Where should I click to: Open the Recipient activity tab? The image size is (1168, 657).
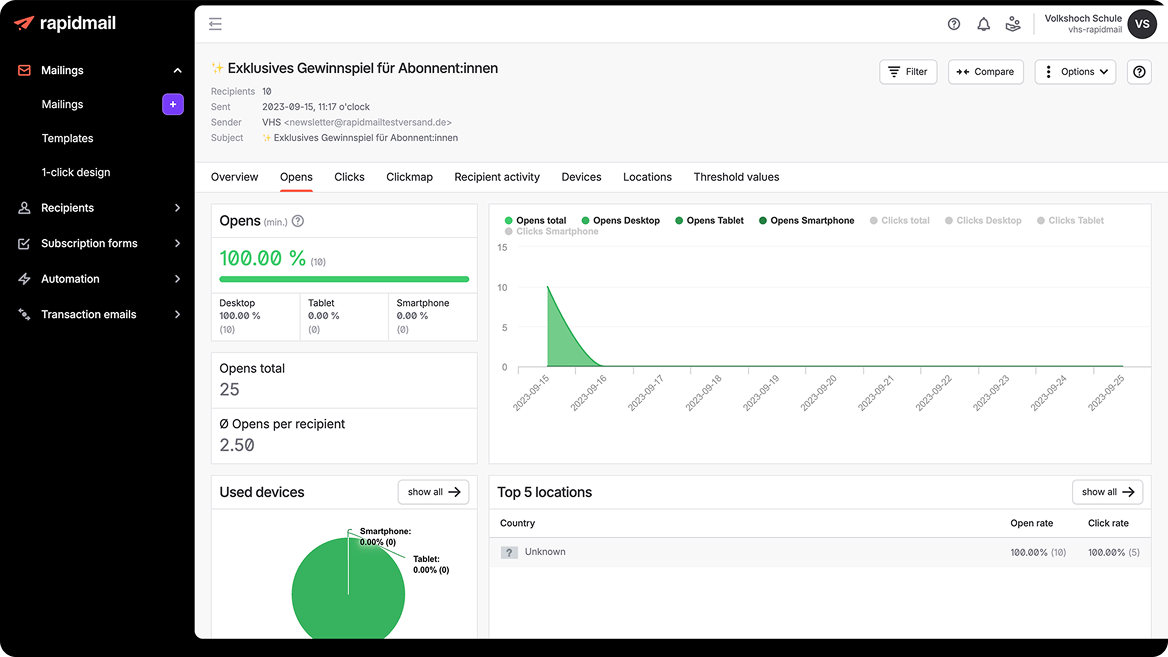(x=497, y=177)
